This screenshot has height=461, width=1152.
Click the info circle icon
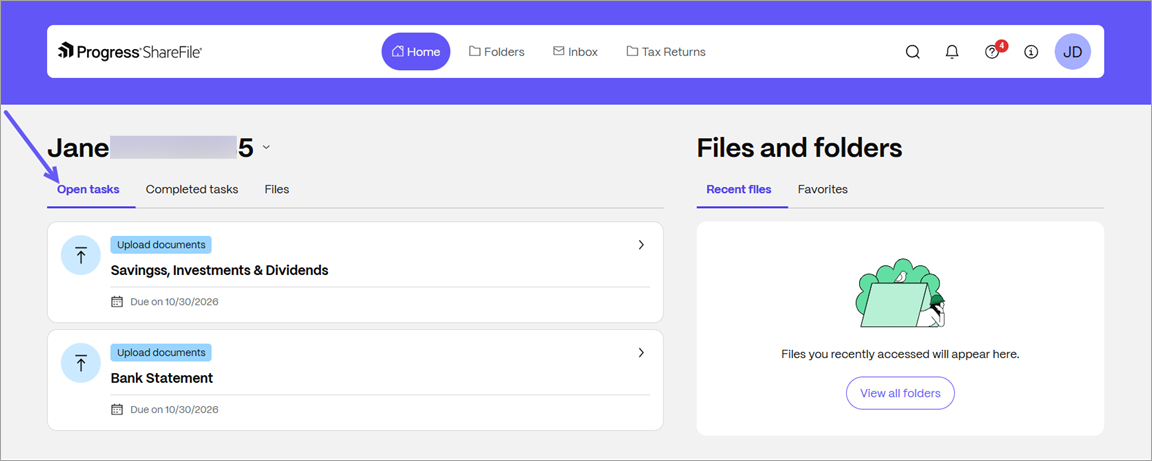coord(1032,51)
